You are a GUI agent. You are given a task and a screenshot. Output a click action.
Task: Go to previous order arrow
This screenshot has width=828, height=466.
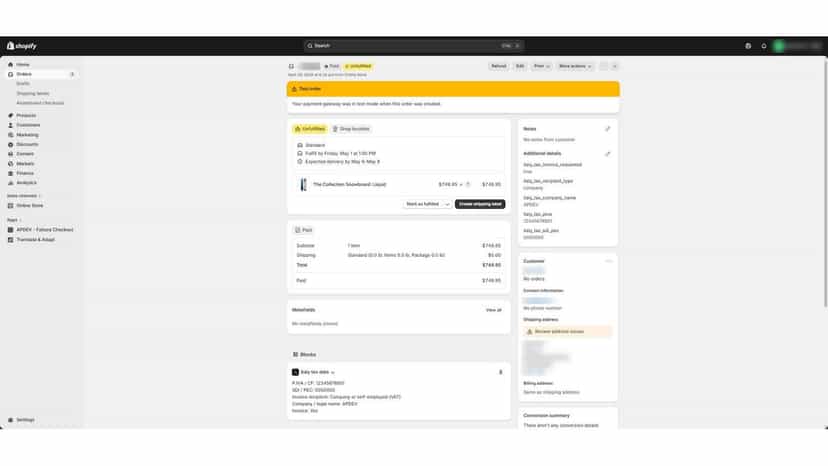point(604,66)
